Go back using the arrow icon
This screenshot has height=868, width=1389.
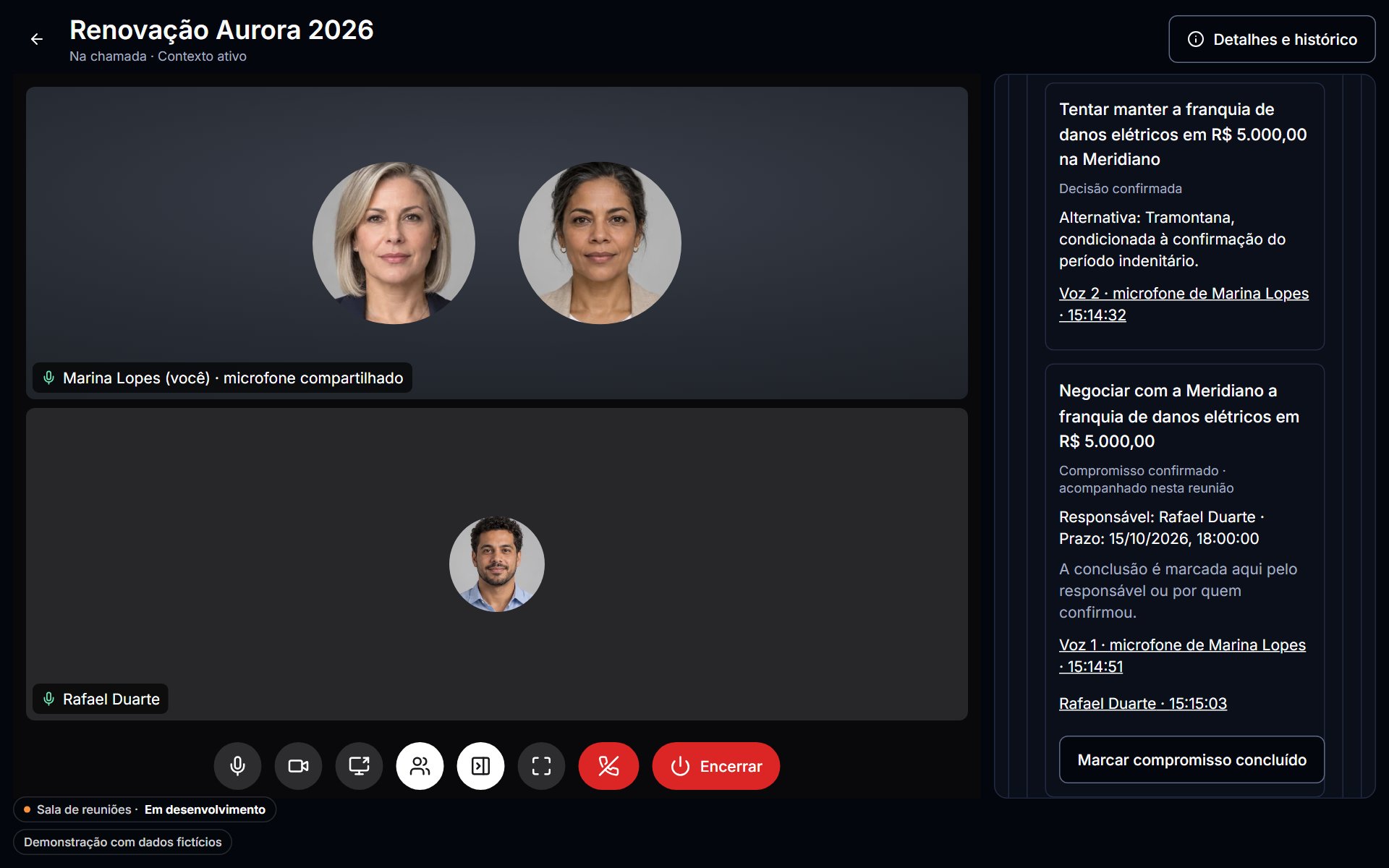(x=37, y=39)
